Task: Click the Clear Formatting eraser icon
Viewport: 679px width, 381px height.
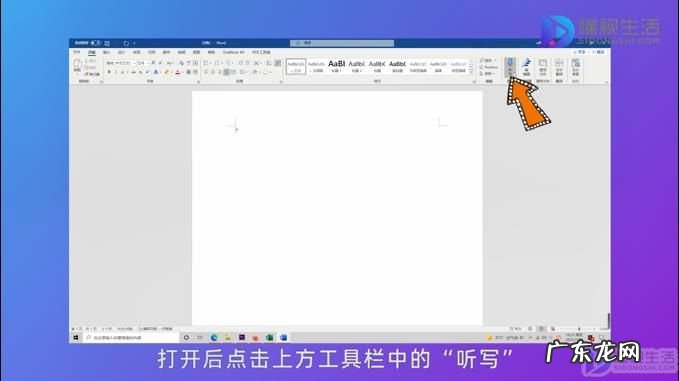Action: [x=182, y=63]
